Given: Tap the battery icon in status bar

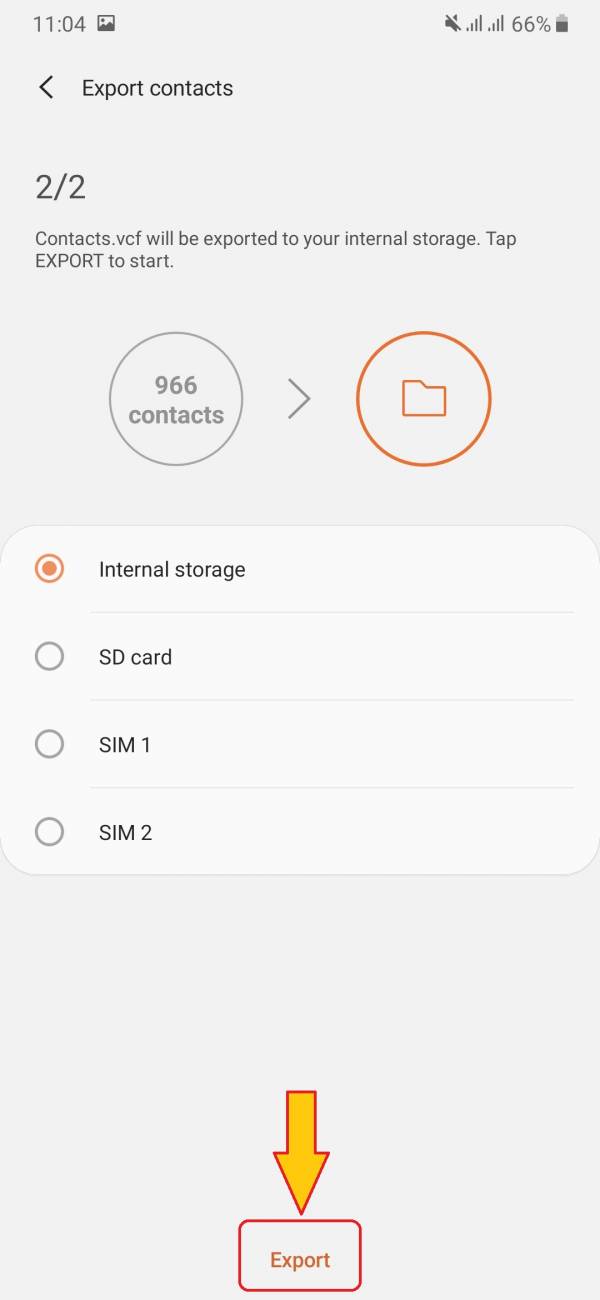Looking at the screenshot, I should click(x=563, y=24).
